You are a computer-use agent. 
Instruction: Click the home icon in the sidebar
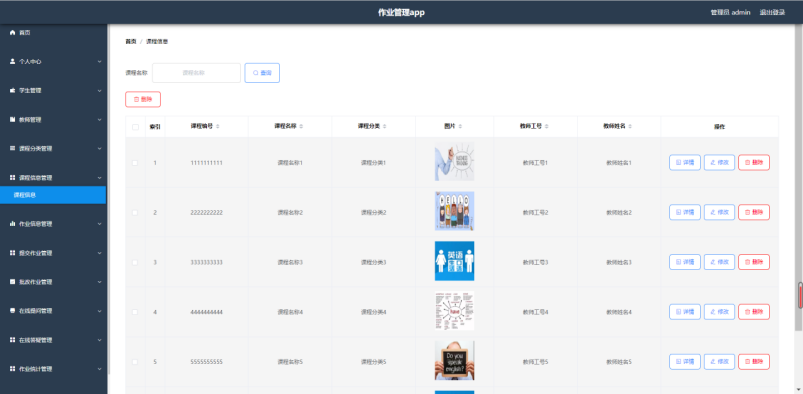(x=13, y=32)
